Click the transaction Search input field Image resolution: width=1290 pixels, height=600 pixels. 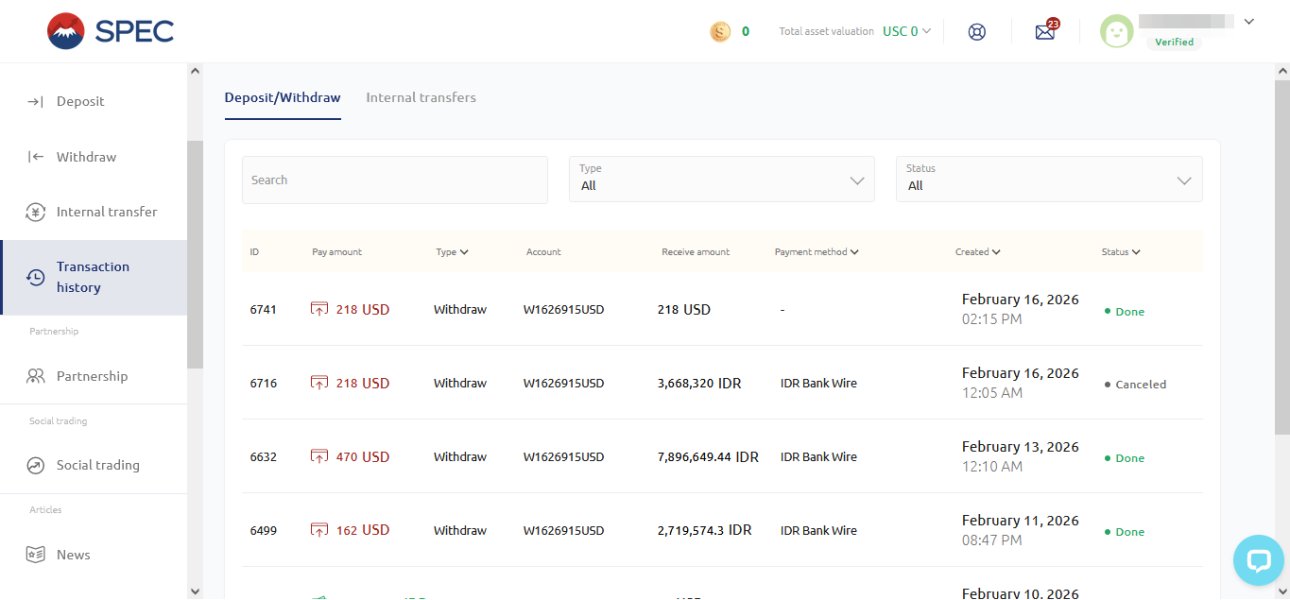tap(394, 180)
